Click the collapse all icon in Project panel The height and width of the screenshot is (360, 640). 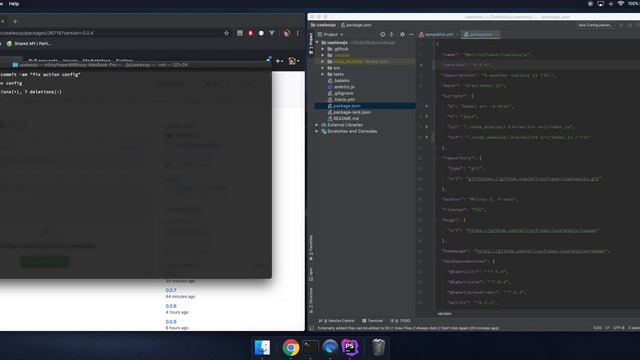pos(392,35)
